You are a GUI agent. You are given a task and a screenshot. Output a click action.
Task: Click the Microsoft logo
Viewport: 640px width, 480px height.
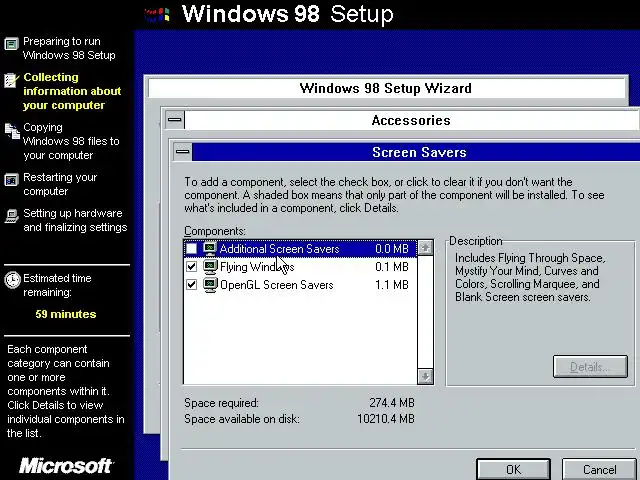[x=67, y=465]
